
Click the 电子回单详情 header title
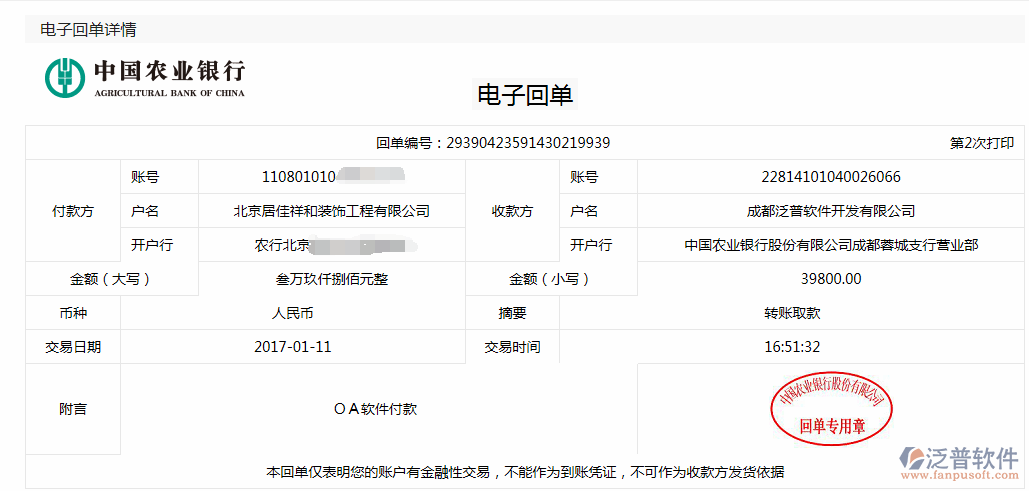point(88,30)
